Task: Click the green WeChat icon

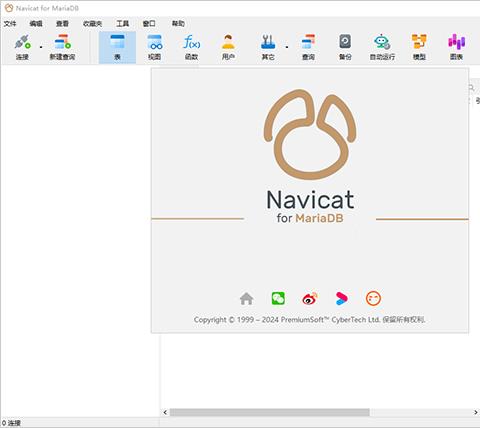Action: pos(278,298)
